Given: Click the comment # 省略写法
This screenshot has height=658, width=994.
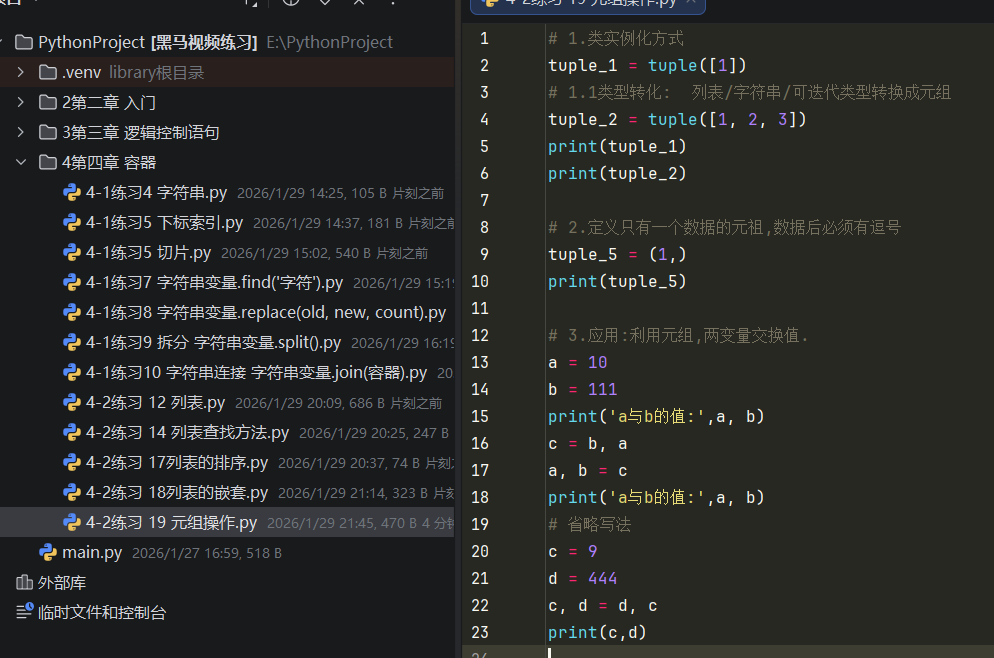Looking at the screenshot, I should 590,524.
